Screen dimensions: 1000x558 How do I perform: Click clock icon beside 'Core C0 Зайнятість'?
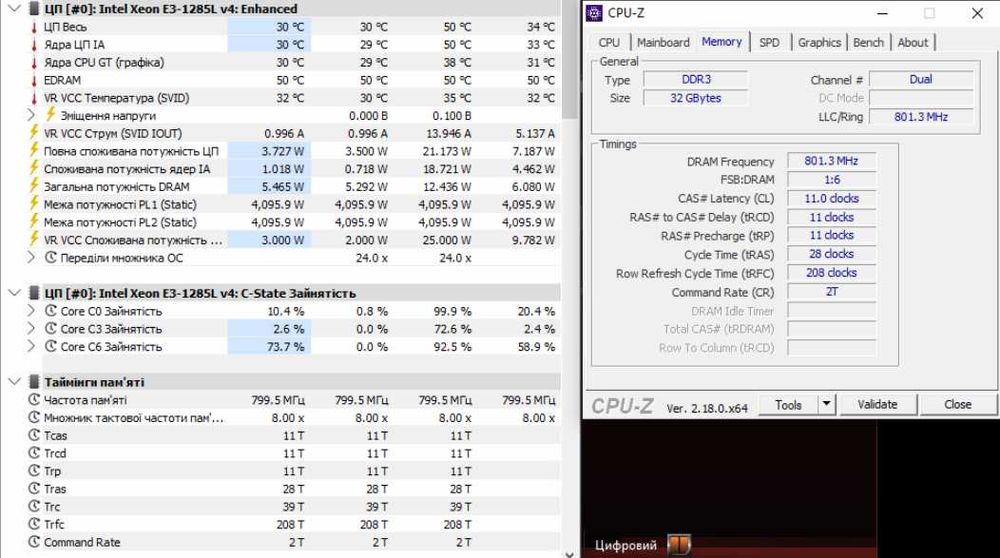pyautogui.click(x=51, y=311)
